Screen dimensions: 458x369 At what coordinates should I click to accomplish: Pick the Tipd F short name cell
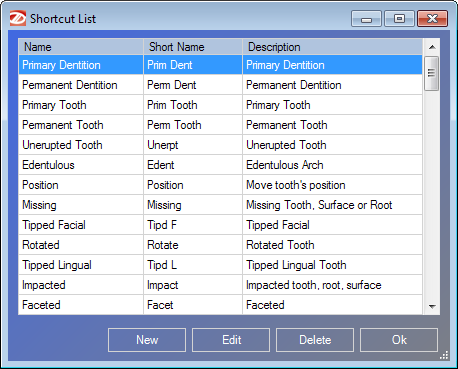[x=193, y=225]
